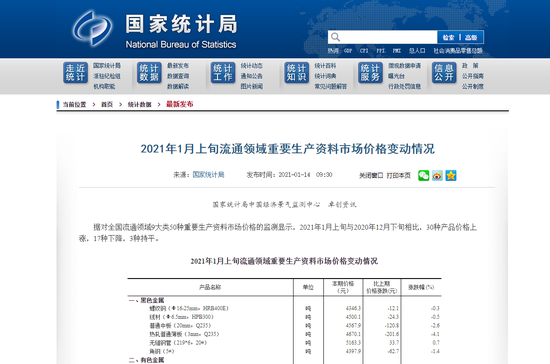Open 通知公告 nav link
The image size is (550, 364).
[x=251, y=76]
